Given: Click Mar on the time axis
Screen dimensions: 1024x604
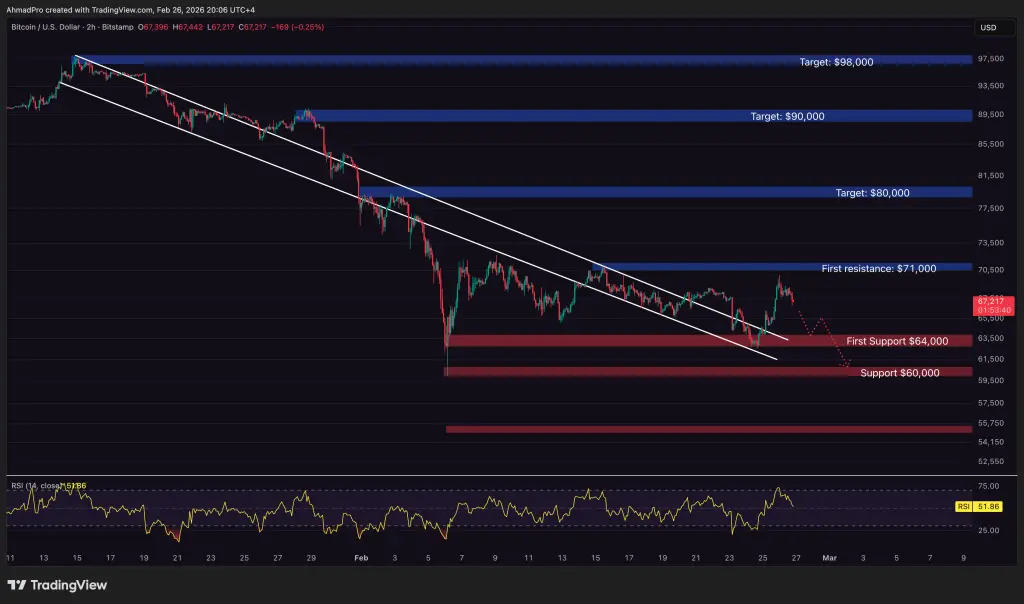Looking at the screenshot, I should [829, 558].
